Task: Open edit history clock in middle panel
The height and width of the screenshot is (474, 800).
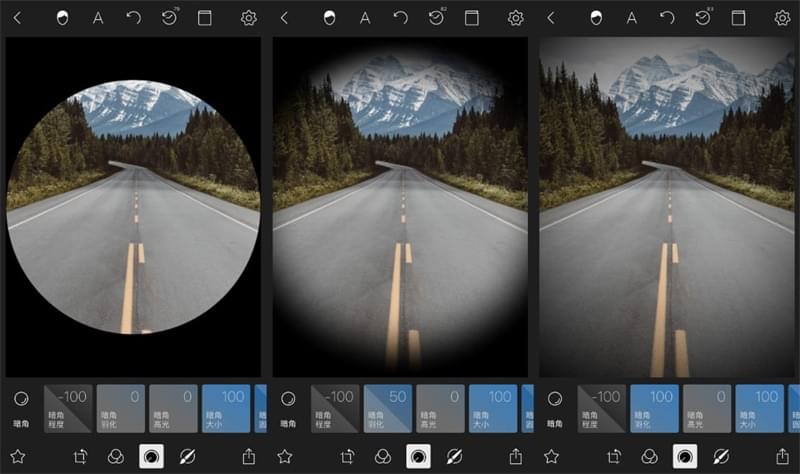Action: pos(435,18)
